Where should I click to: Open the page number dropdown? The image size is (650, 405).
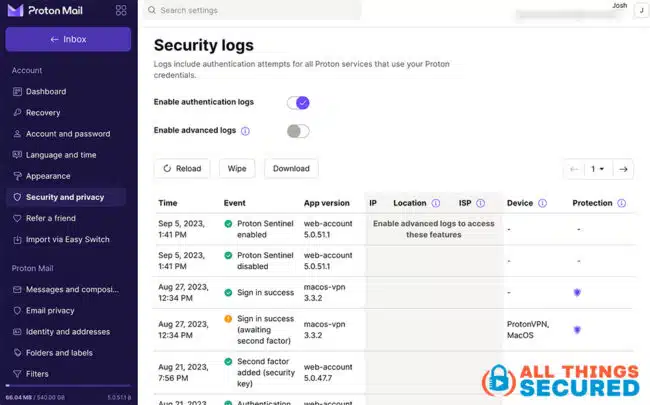[597, 169]
